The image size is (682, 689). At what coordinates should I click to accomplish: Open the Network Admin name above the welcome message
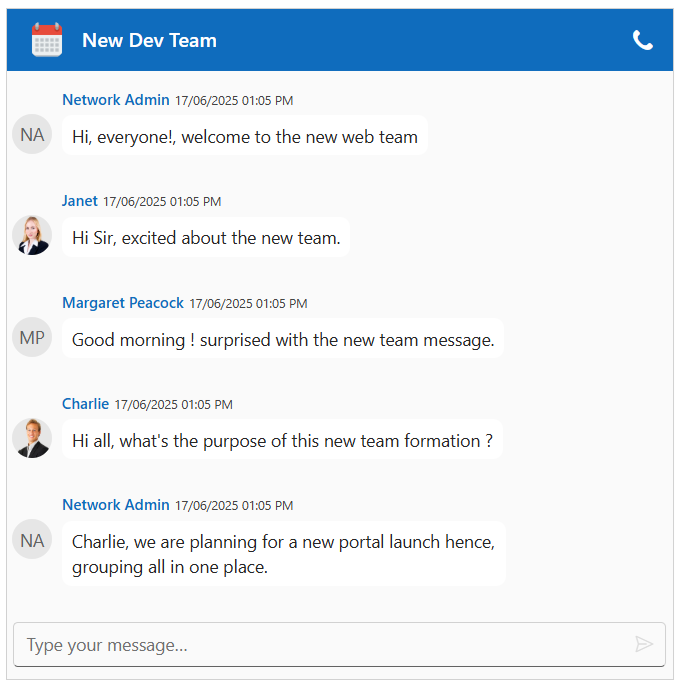click(116, 100)
